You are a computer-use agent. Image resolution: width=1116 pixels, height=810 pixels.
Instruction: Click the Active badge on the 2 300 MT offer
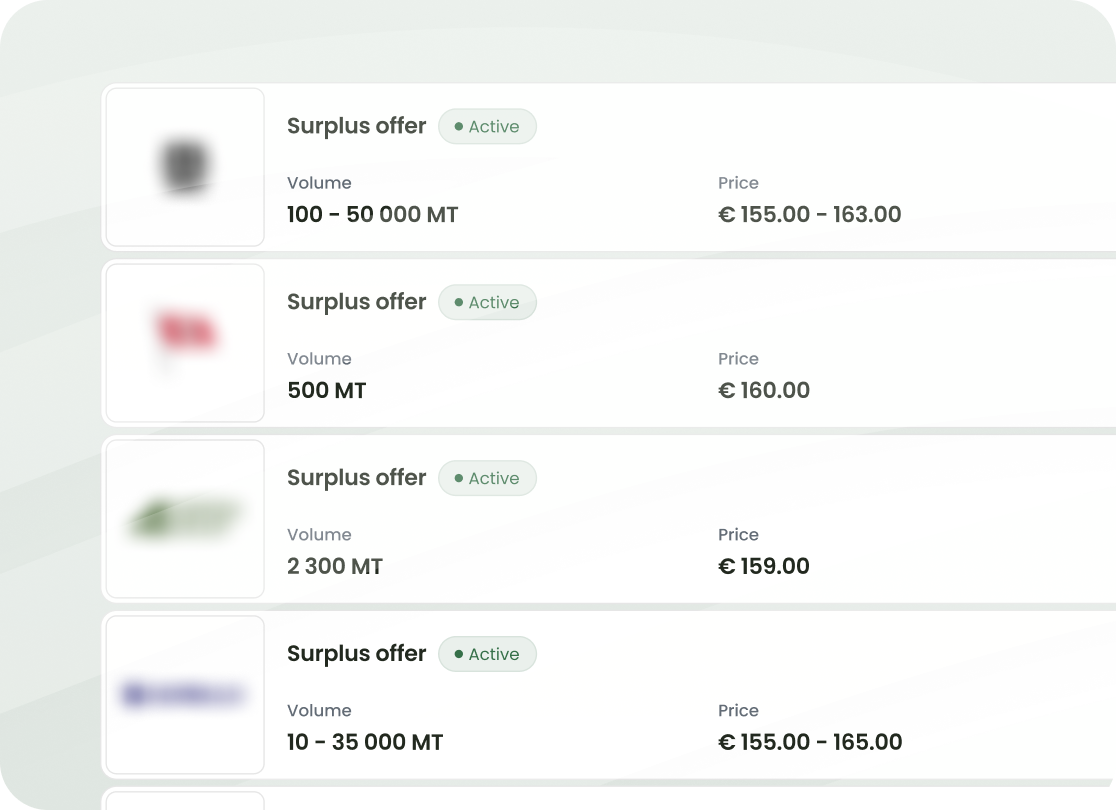point(488,478)
